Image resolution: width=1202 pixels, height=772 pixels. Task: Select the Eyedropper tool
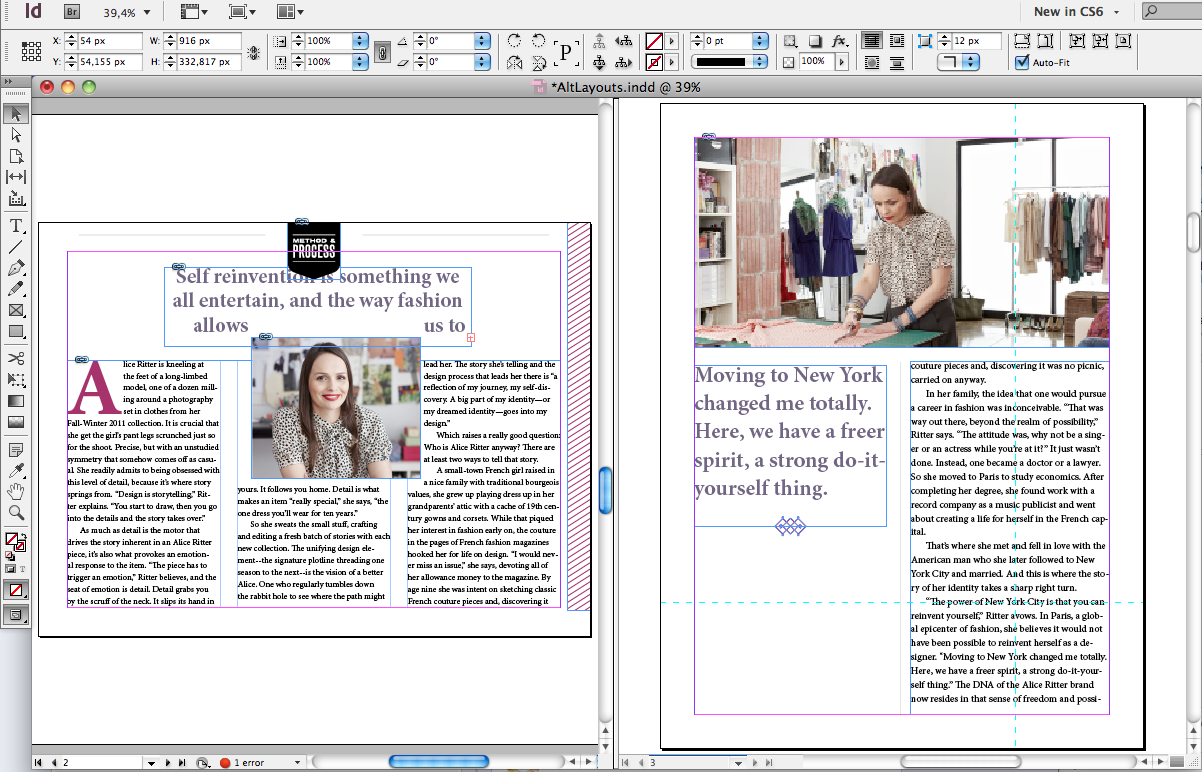tap(16, 470)
